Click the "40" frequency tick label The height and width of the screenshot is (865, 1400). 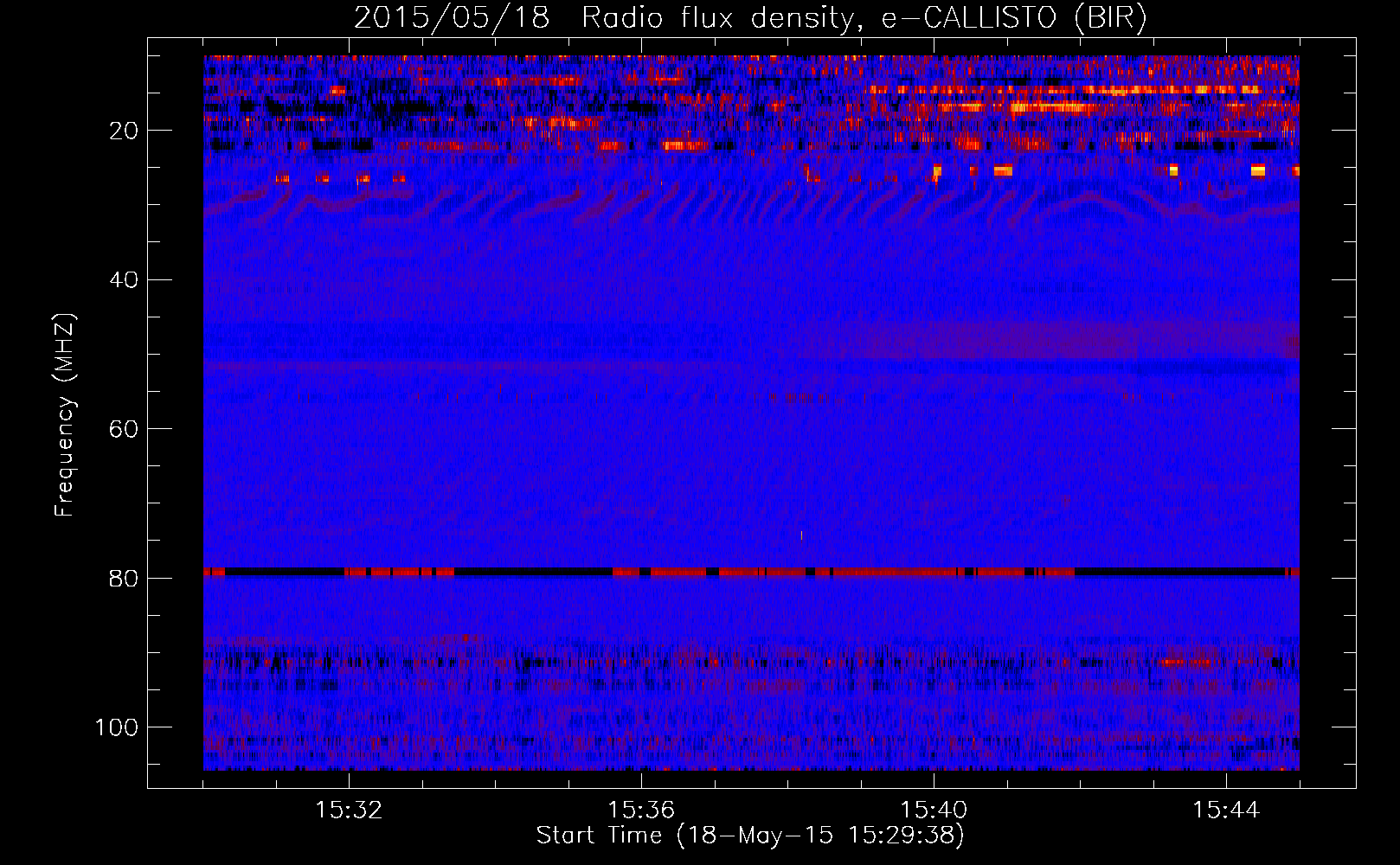click(124, 280)
